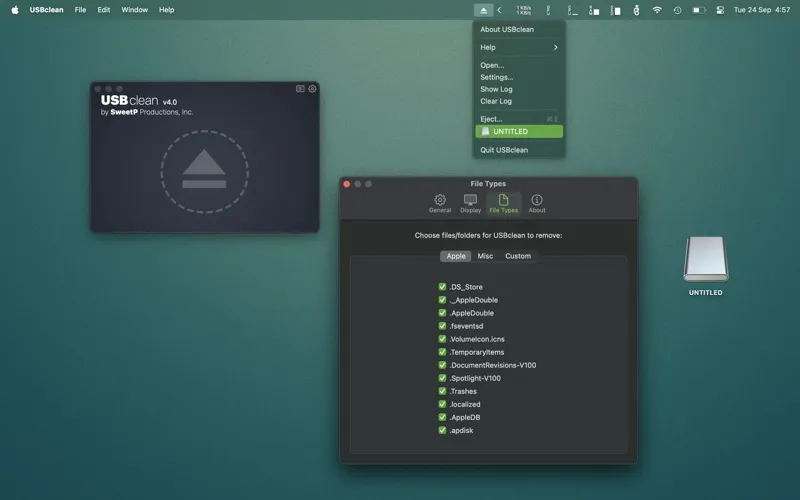Image resolution: width=800 pixels, height=500 pixels.
Task: Click the Wi-Fi status icon
Action: 657,10
